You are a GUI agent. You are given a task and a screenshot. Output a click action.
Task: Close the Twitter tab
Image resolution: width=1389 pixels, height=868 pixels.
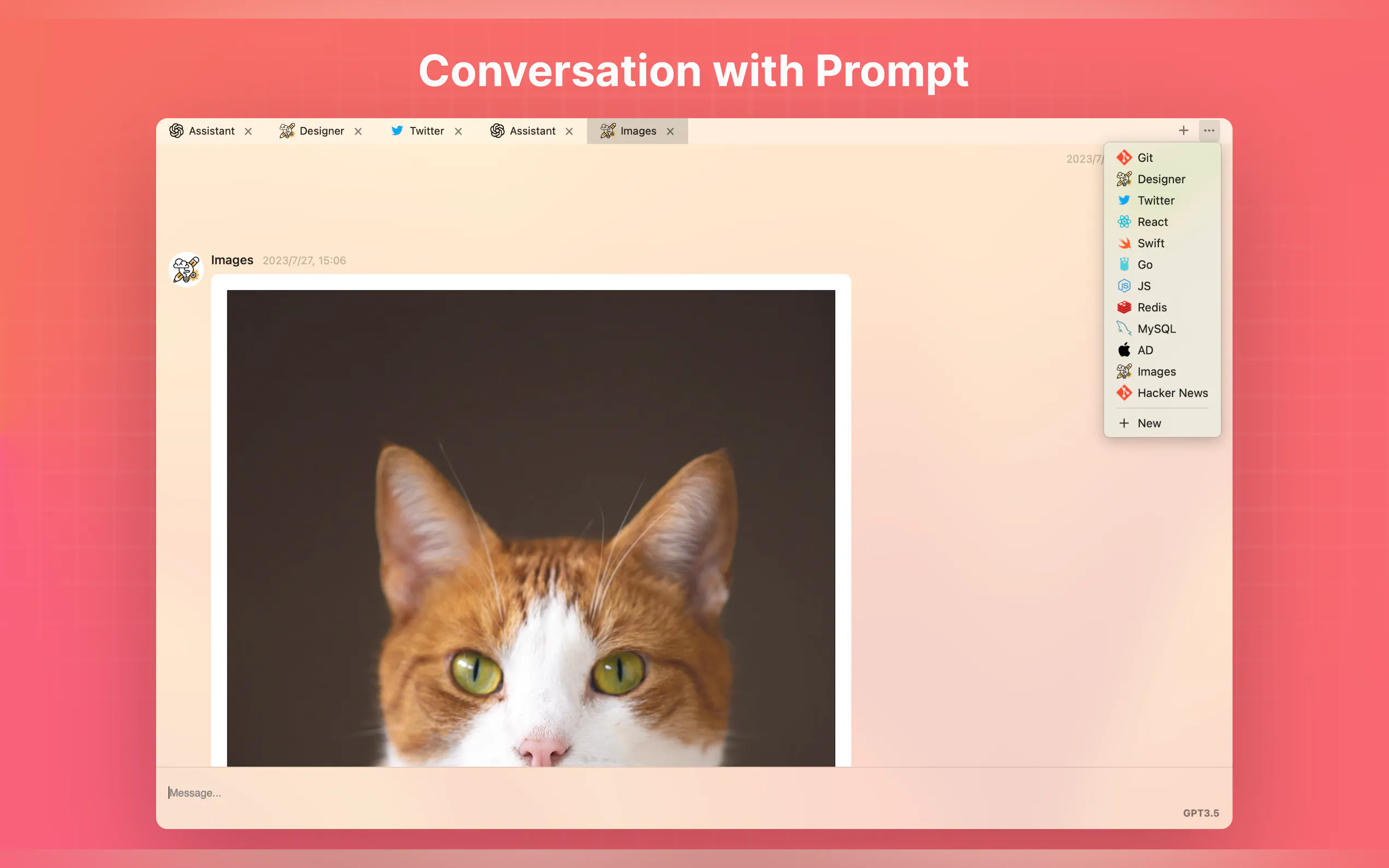(x=458, y=132)
